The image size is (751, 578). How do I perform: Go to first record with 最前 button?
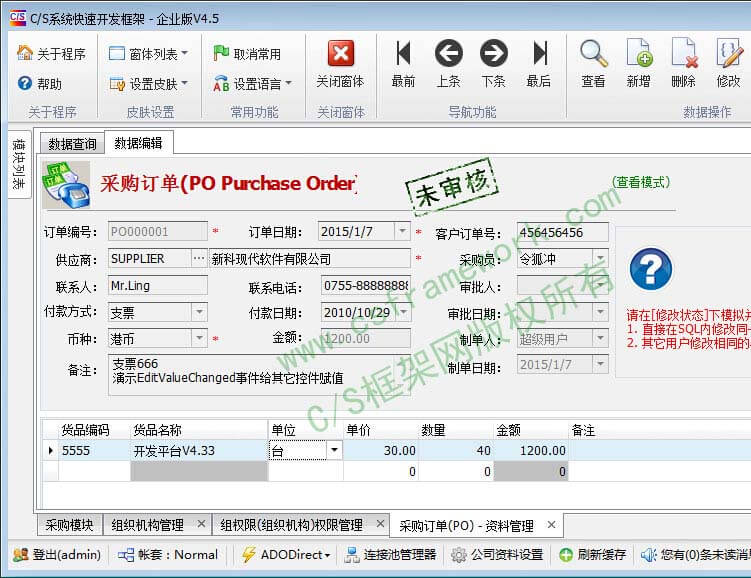403,54
